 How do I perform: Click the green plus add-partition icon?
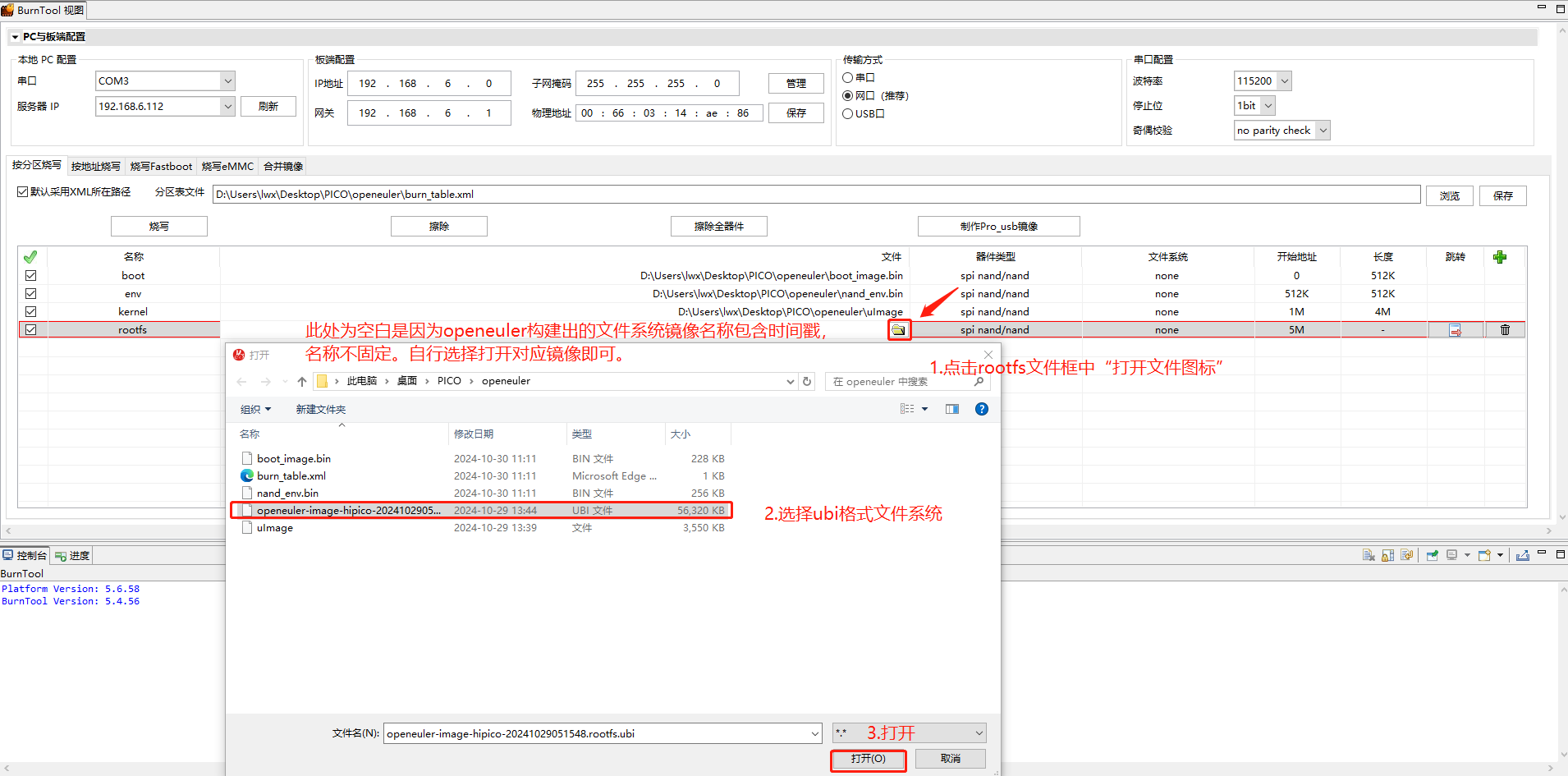point(1500,257)
